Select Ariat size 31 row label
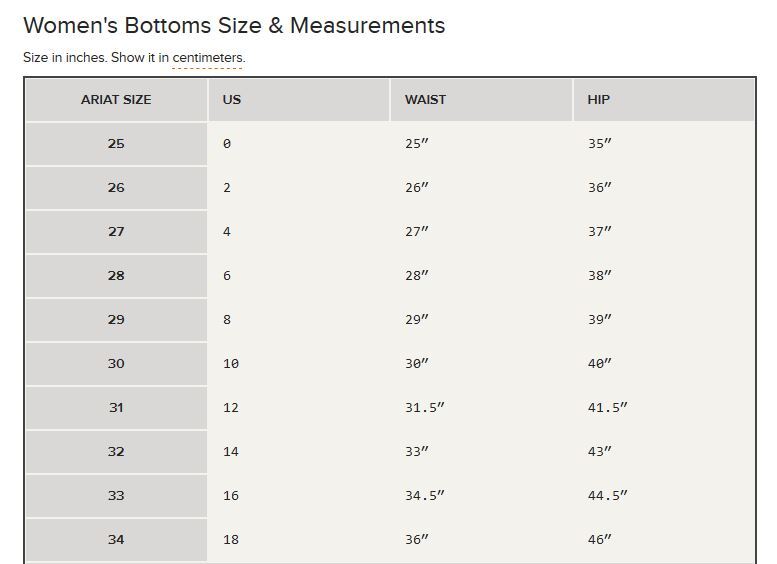Image resolution: width=777 pixels, height=564 pixels. (x=116, y=408)
